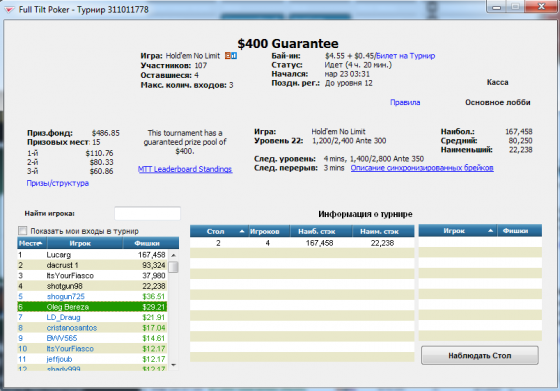Sort the standings by 'Фишки' column header
This screenshot has height=391, width=560.
[151, 243]
